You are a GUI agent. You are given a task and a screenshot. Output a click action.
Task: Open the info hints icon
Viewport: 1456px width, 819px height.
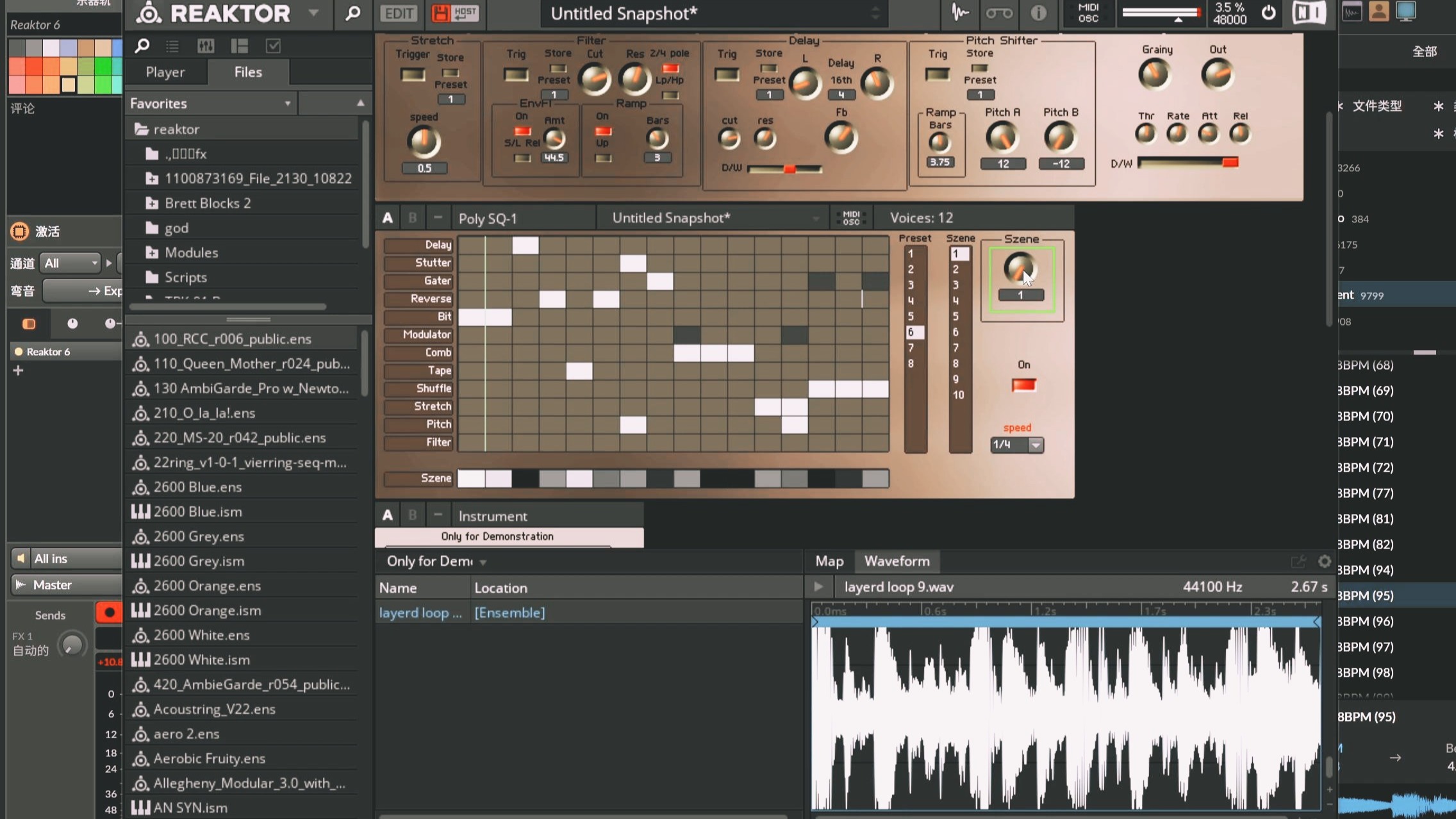[1038, 13]
